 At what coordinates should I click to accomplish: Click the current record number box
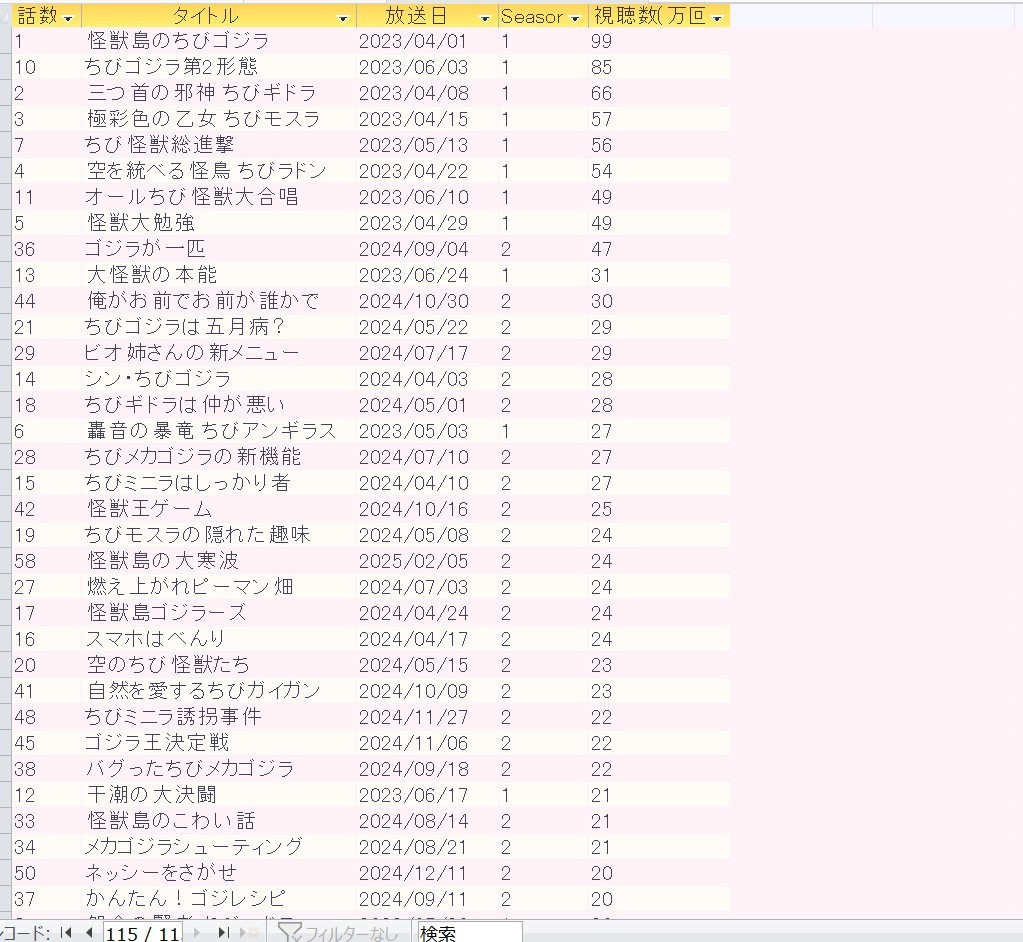pyautogui.click(x=144, y=934)
